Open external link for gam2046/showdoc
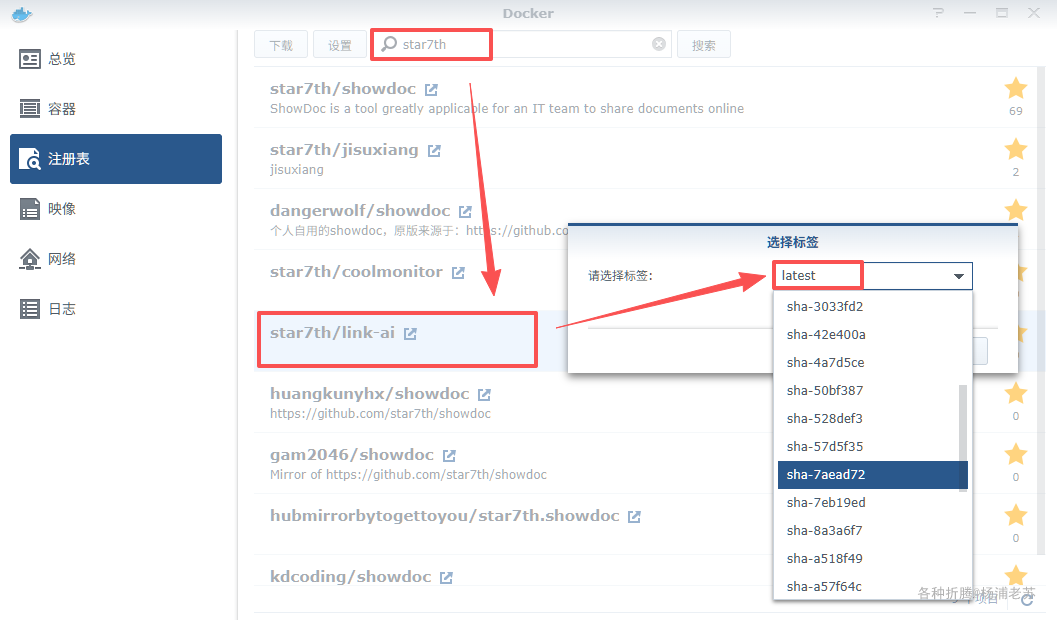 [449, 456]
